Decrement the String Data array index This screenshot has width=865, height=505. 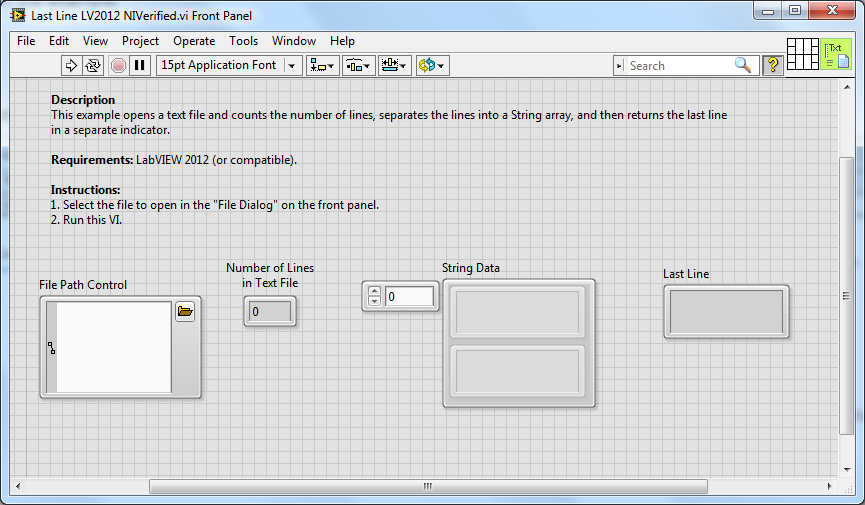pyautogui.click(x=375, y=301)
